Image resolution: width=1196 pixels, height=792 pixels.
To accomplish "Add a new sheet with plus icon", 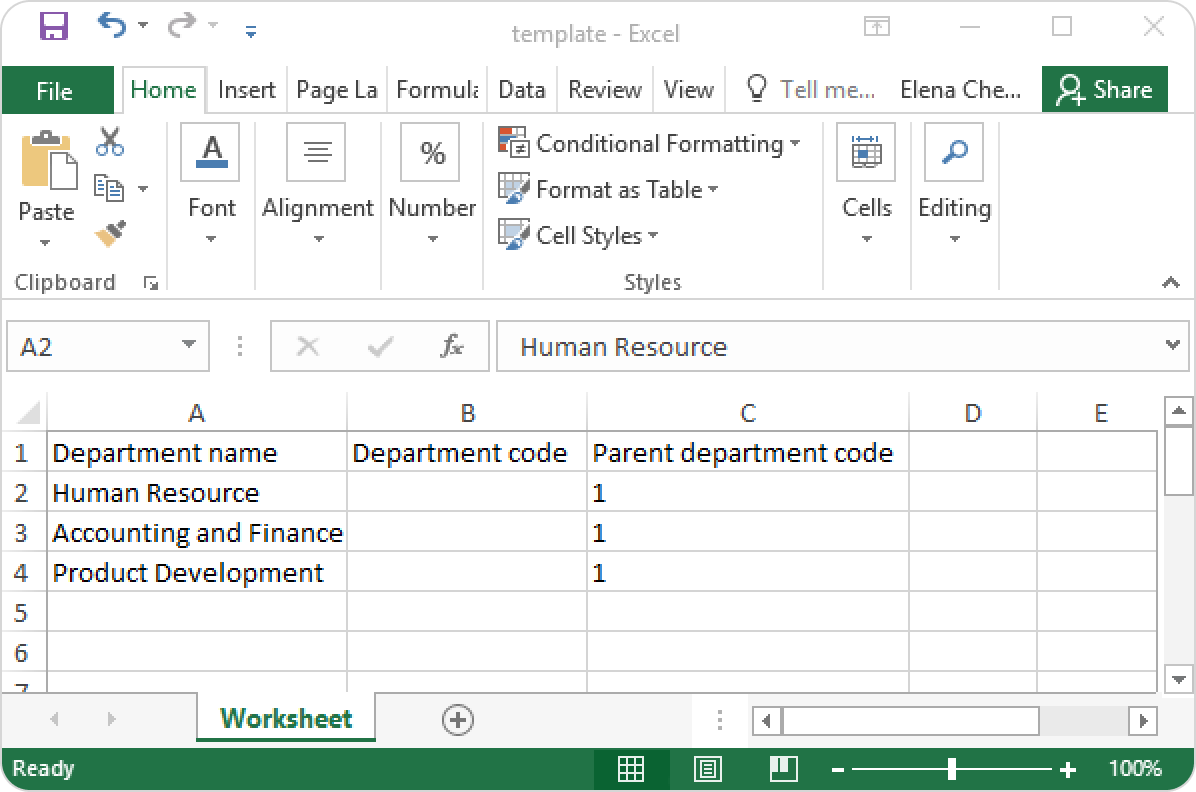I will [x=458, y=719].
